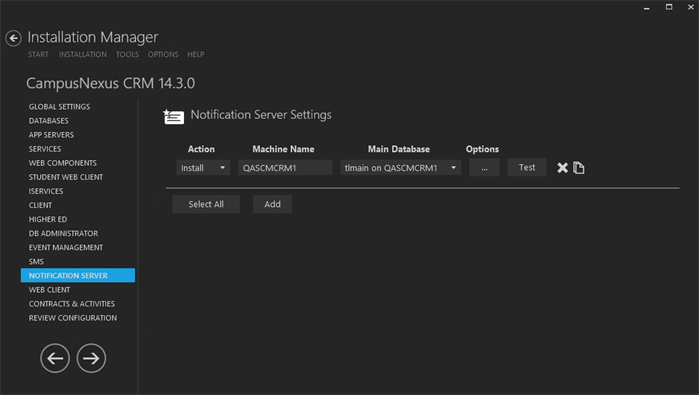Go to Databases section
This screenshot has height=395, width=699.
(49, 121)
